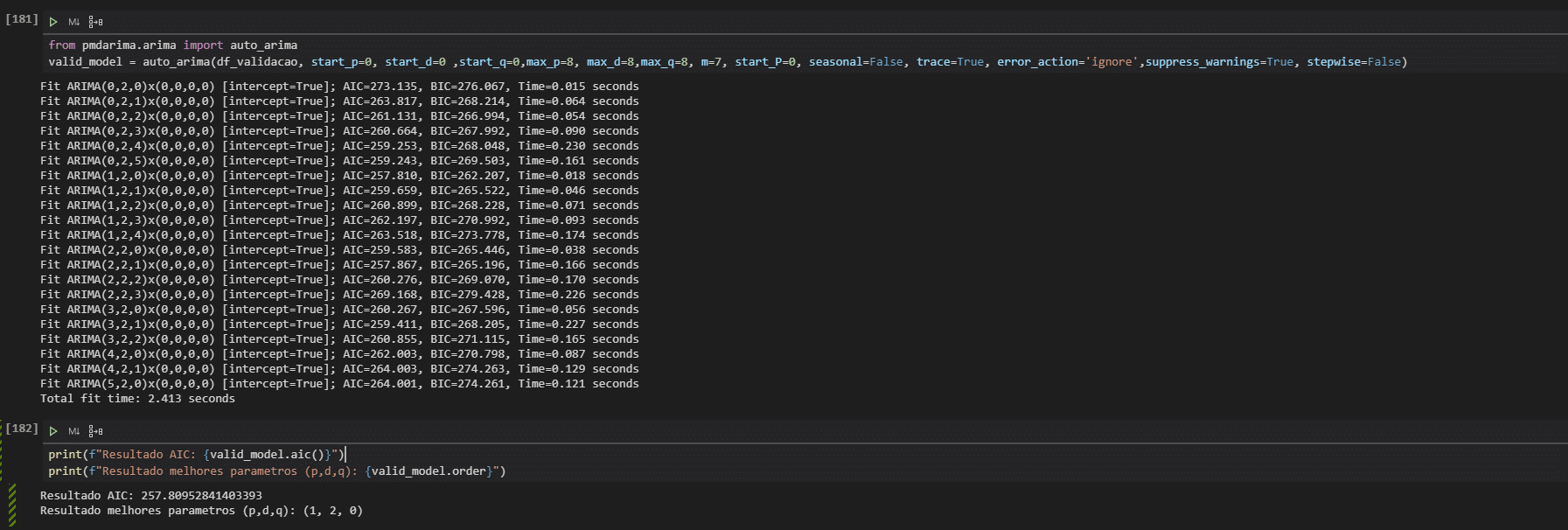Click output row 'Fit ARIMA(1,2,0)' AIC=257.810

(339, 175)
